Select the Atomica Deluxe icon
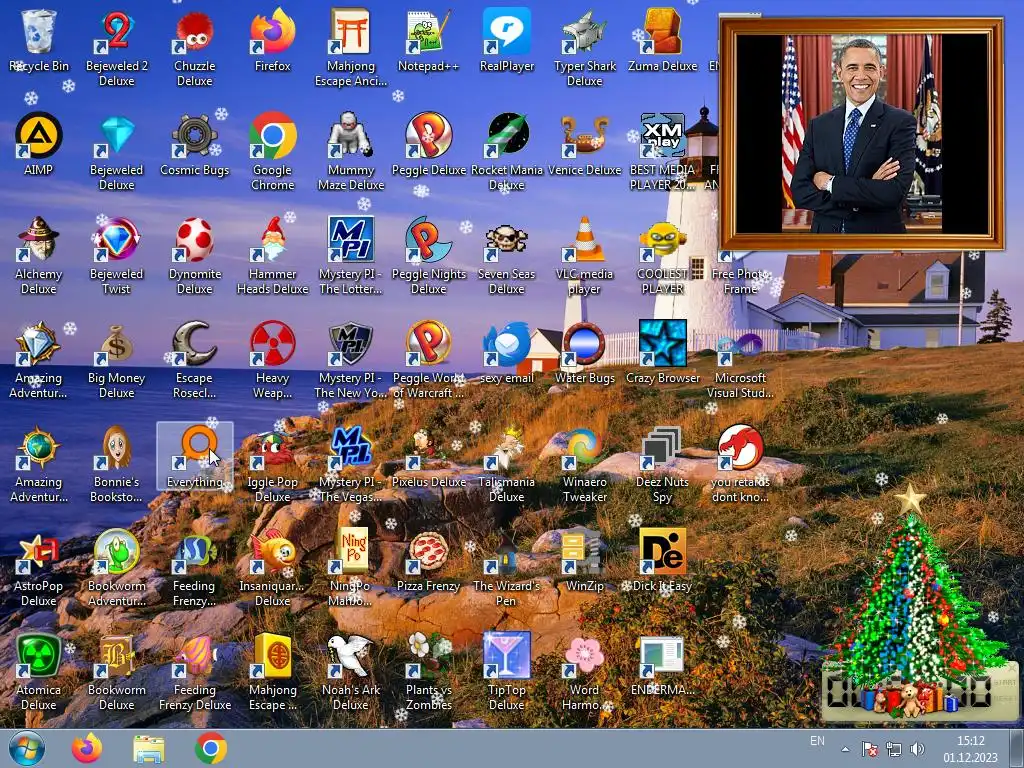The width and height of the screenshot is (1024, 768). point(39,654)
